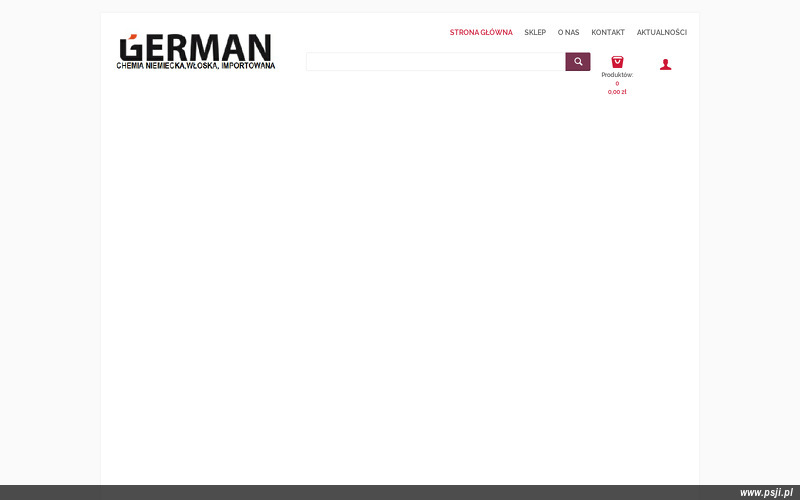Image resolution: width=800 pixels, height=500 pixels.
Task: Open the Kontakt page
Action: 608,32
